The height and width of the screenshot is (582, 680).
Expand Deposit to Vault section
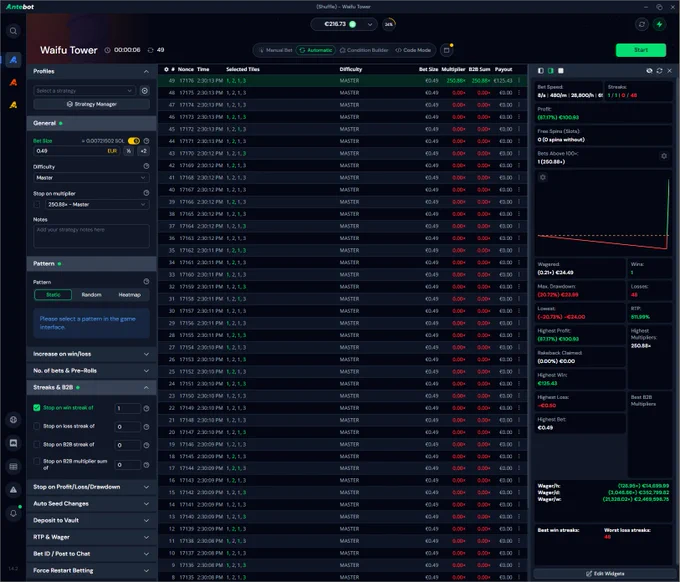92,520
